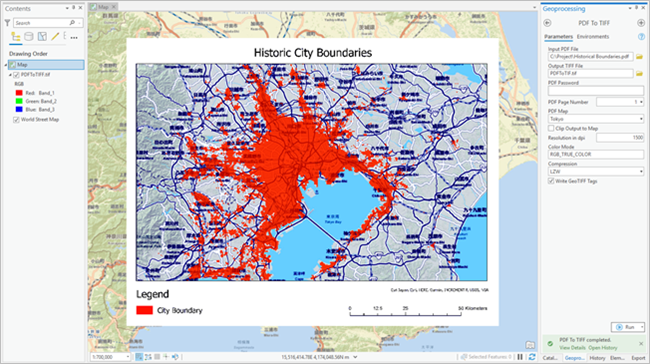Switch to Export pane tab

(x=638, y=358)
